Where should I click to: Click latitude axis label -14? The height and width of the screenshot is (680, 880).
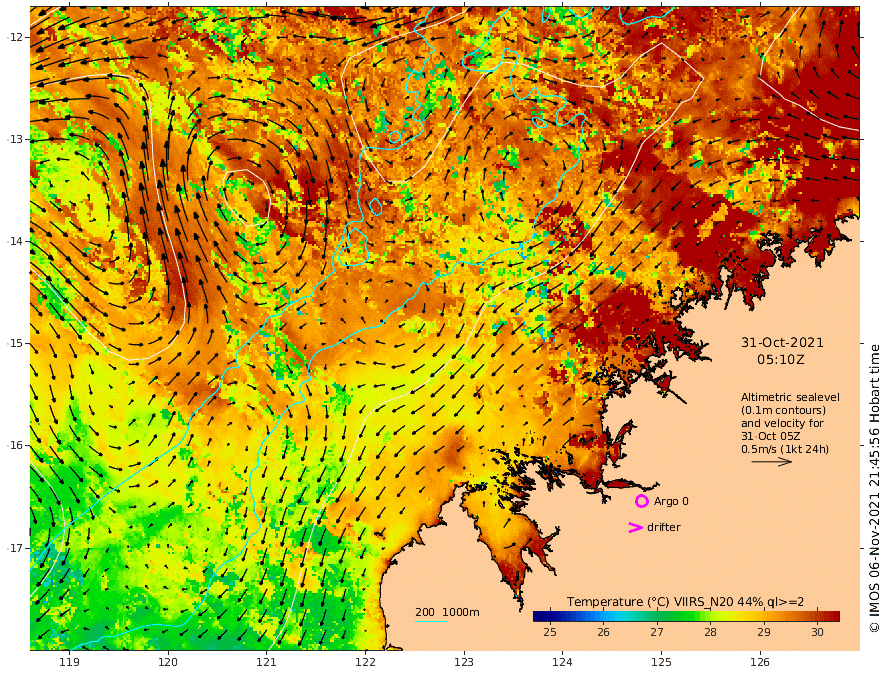pos(16,241)
